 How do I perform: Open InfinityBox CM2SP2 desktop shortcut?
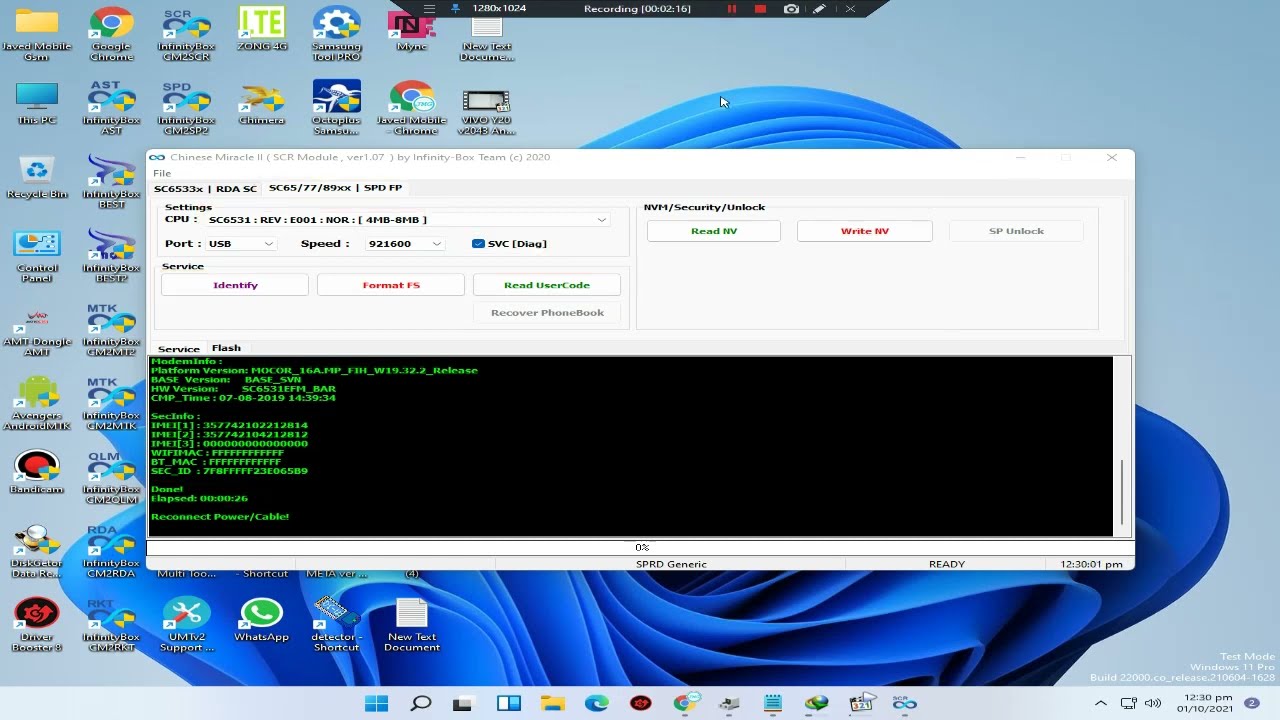click(x=186, y=108)
